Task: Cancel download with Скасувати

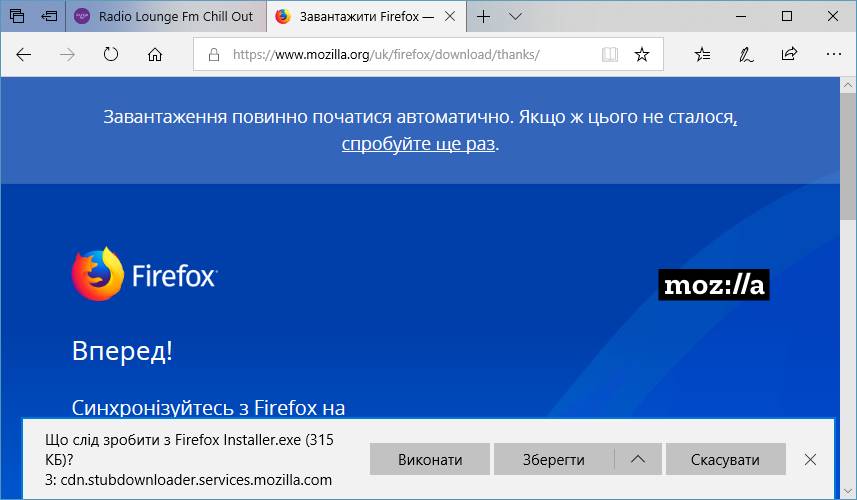Action: pyautogui.click(x=725, y=460)
